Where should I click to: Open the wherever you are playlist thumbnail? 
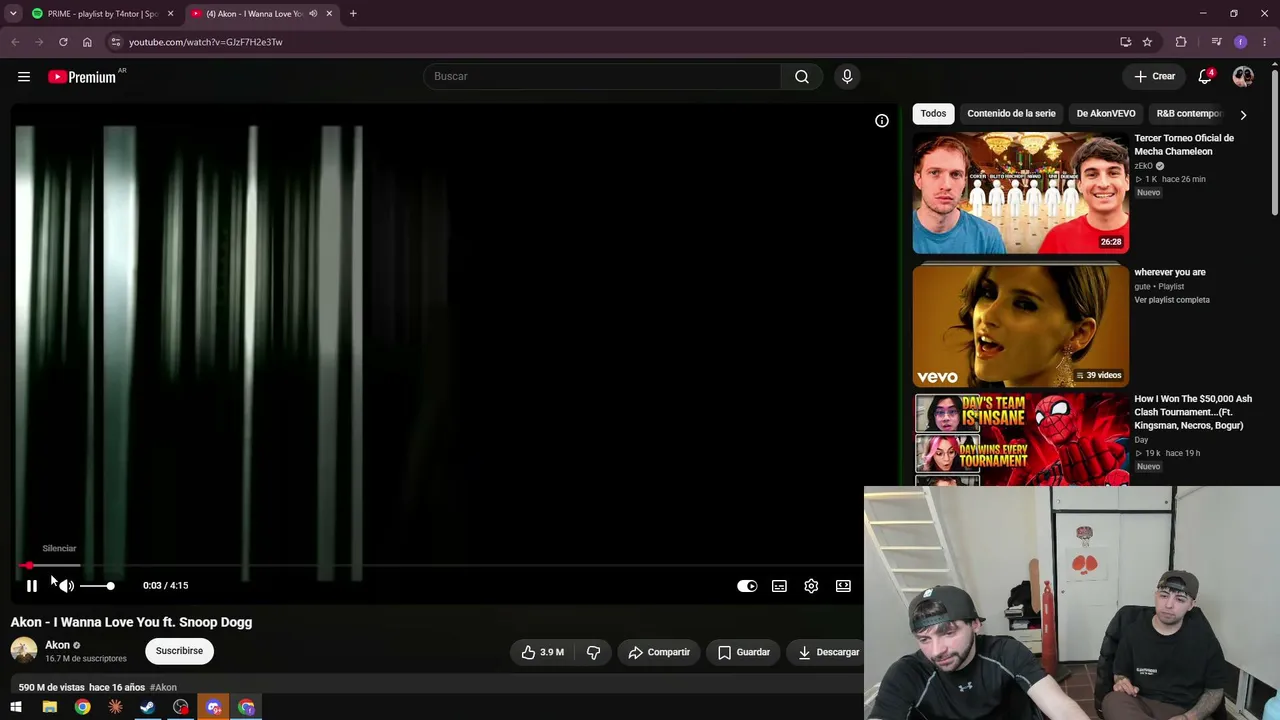click(1021, 326)
